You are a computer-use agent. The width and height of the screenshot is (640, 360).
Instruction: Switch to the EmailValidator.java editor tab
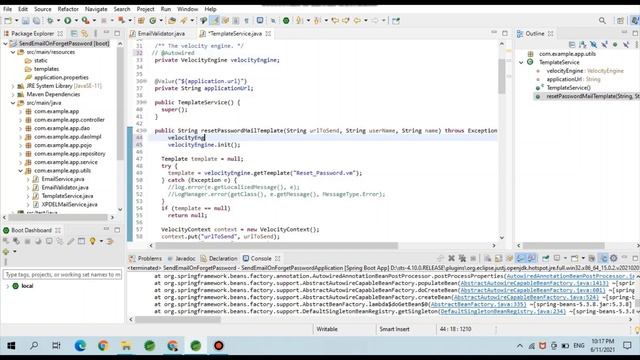[157, 33]
